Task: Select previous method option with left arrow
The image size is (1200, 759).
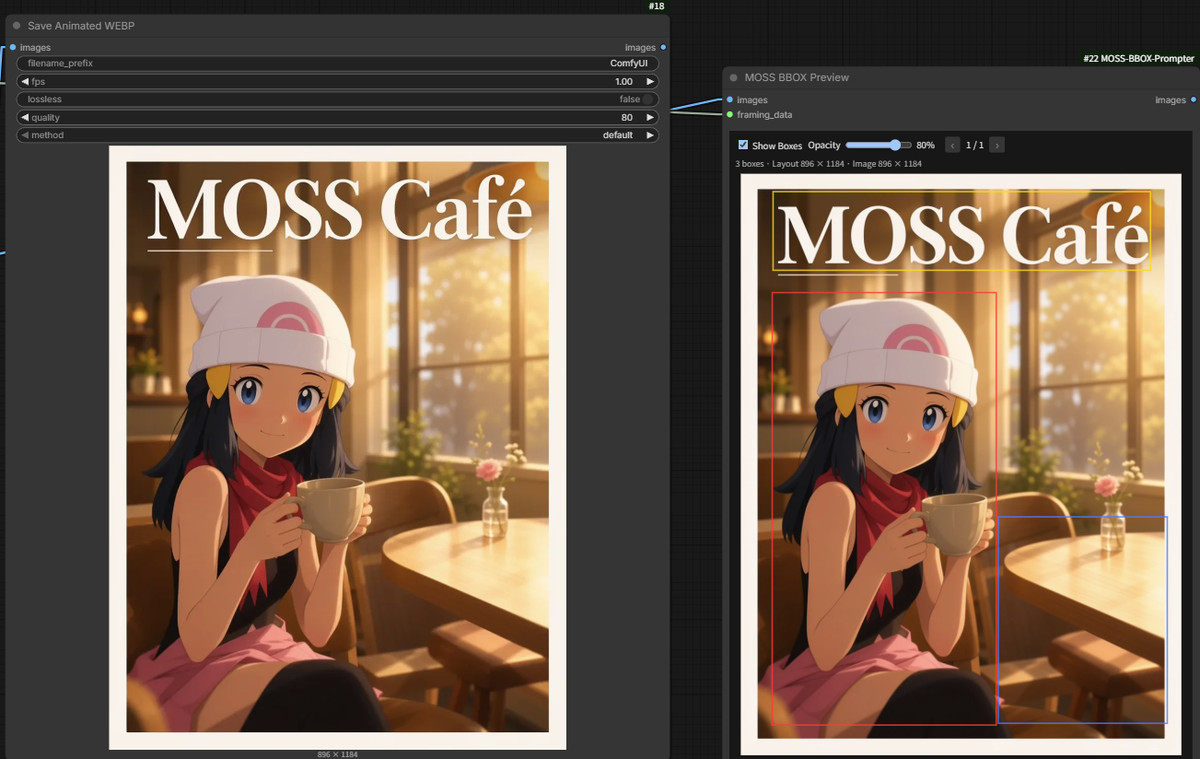Action: [25, 135]
